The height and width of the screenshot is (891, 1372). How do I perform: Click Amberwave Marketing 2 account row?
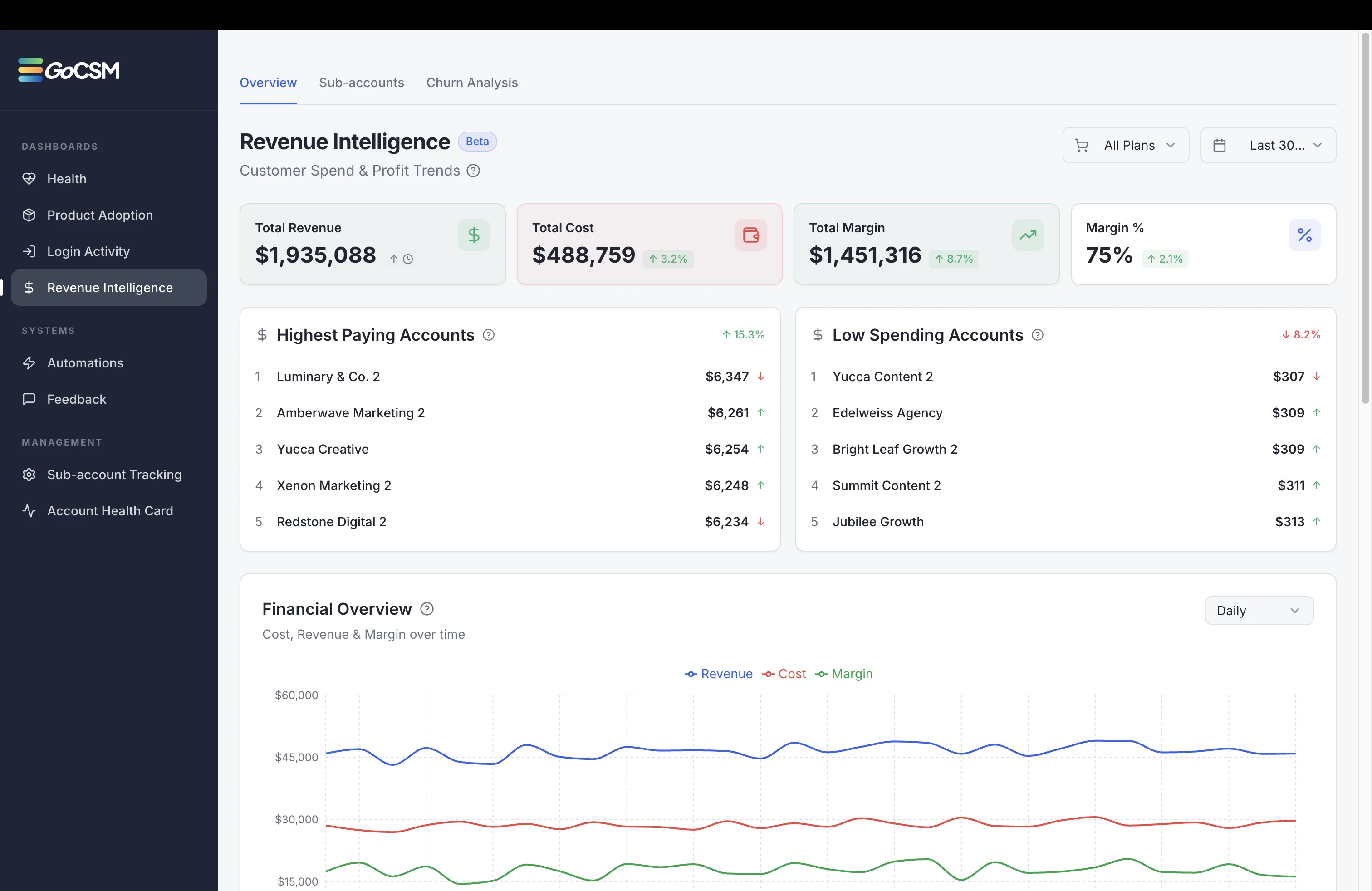[510, 413]
